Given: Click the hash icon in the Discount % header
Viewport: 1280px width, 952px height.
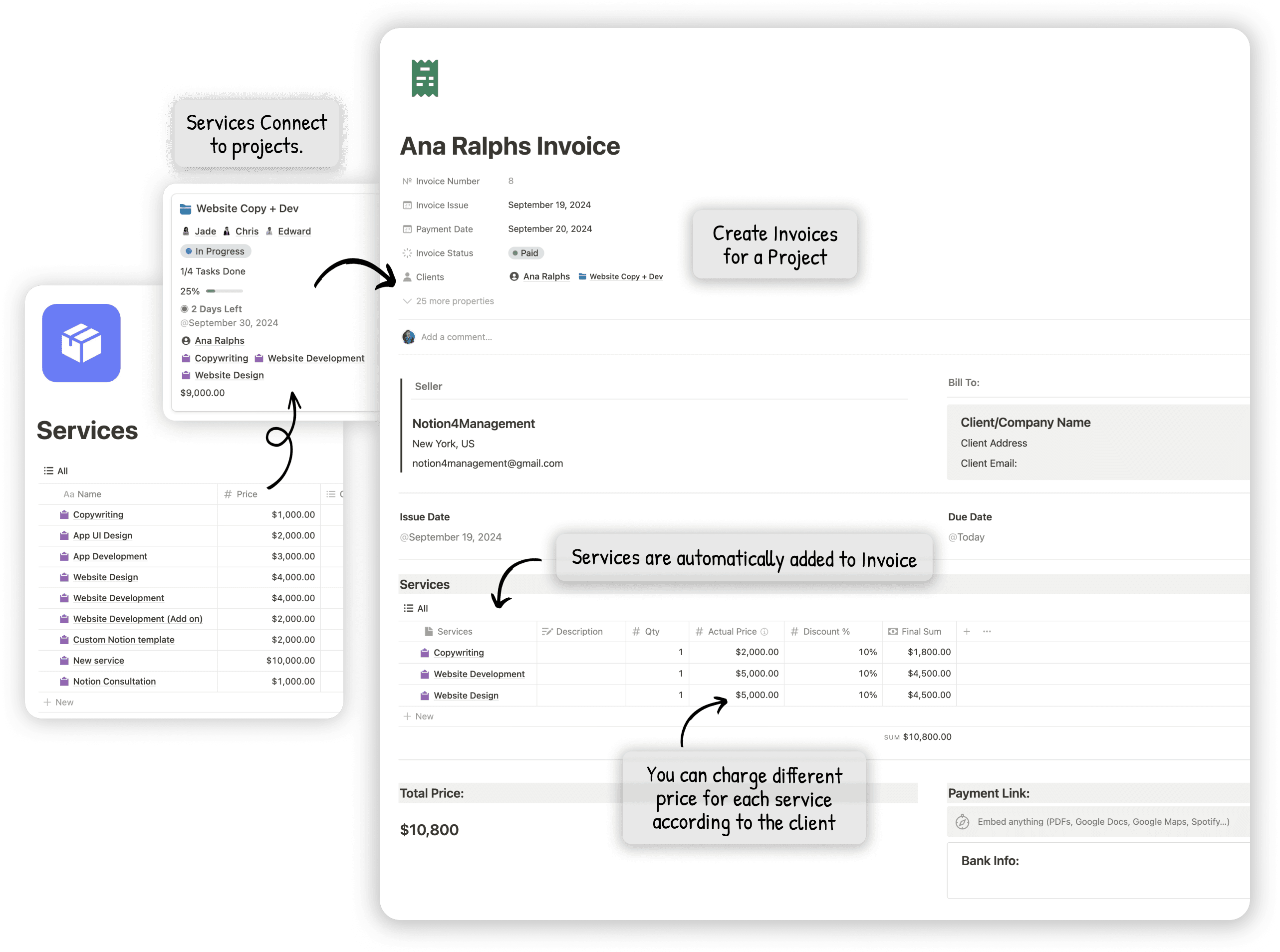Looking at the screenshot, I should 794,632.
